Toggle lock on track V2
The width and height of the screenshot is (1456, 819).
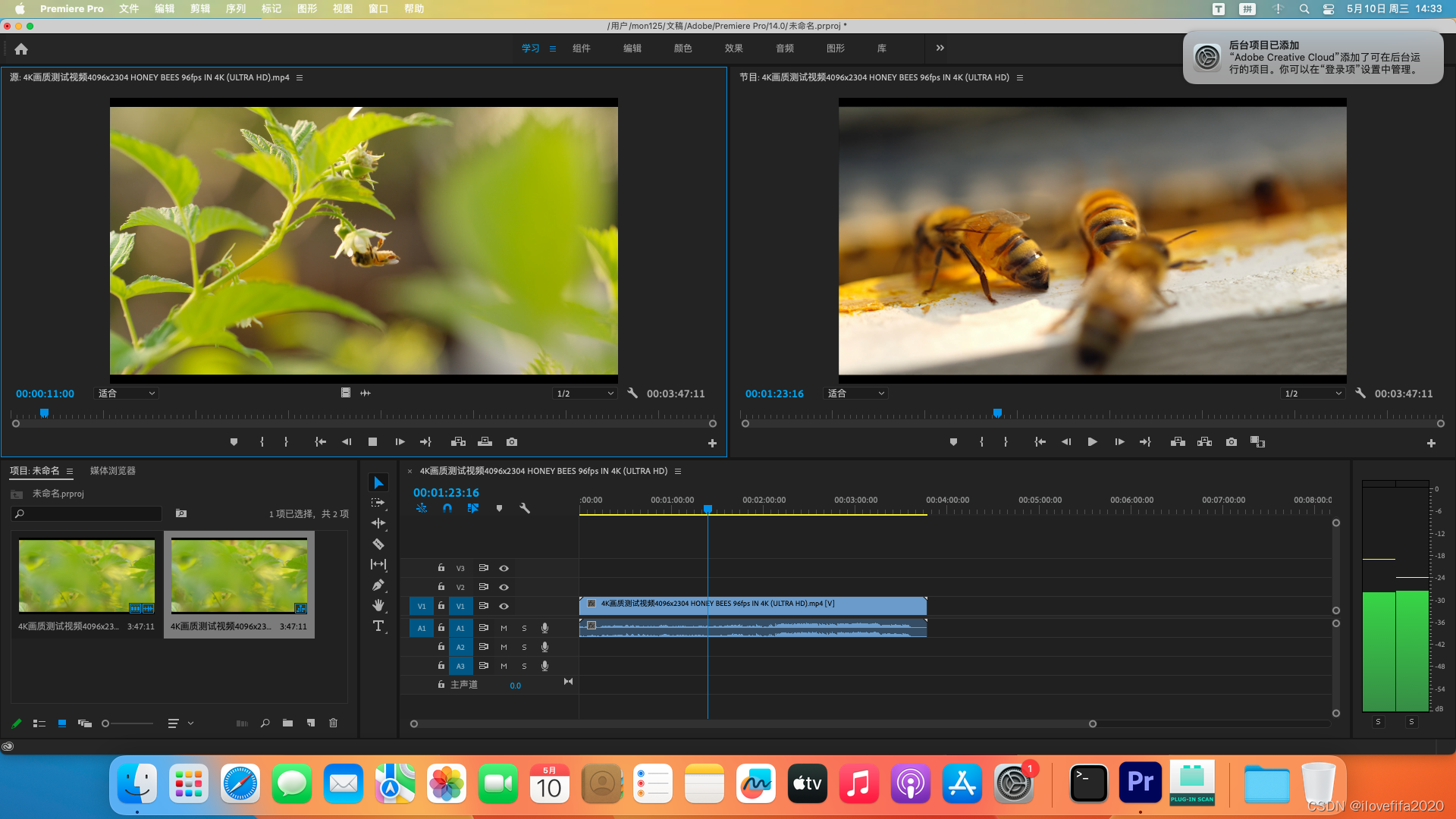[x=441, y=587]
